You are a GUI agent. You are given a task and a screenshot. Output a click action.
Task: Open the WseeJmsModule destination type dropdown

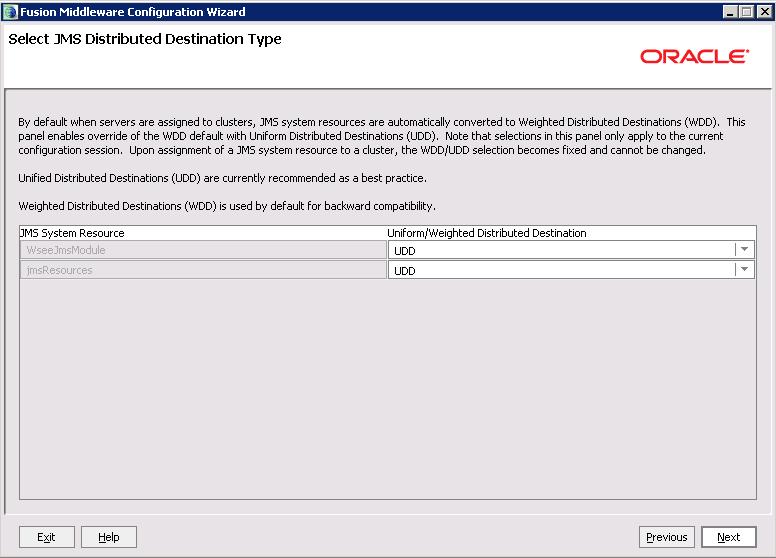pos(744,250)
